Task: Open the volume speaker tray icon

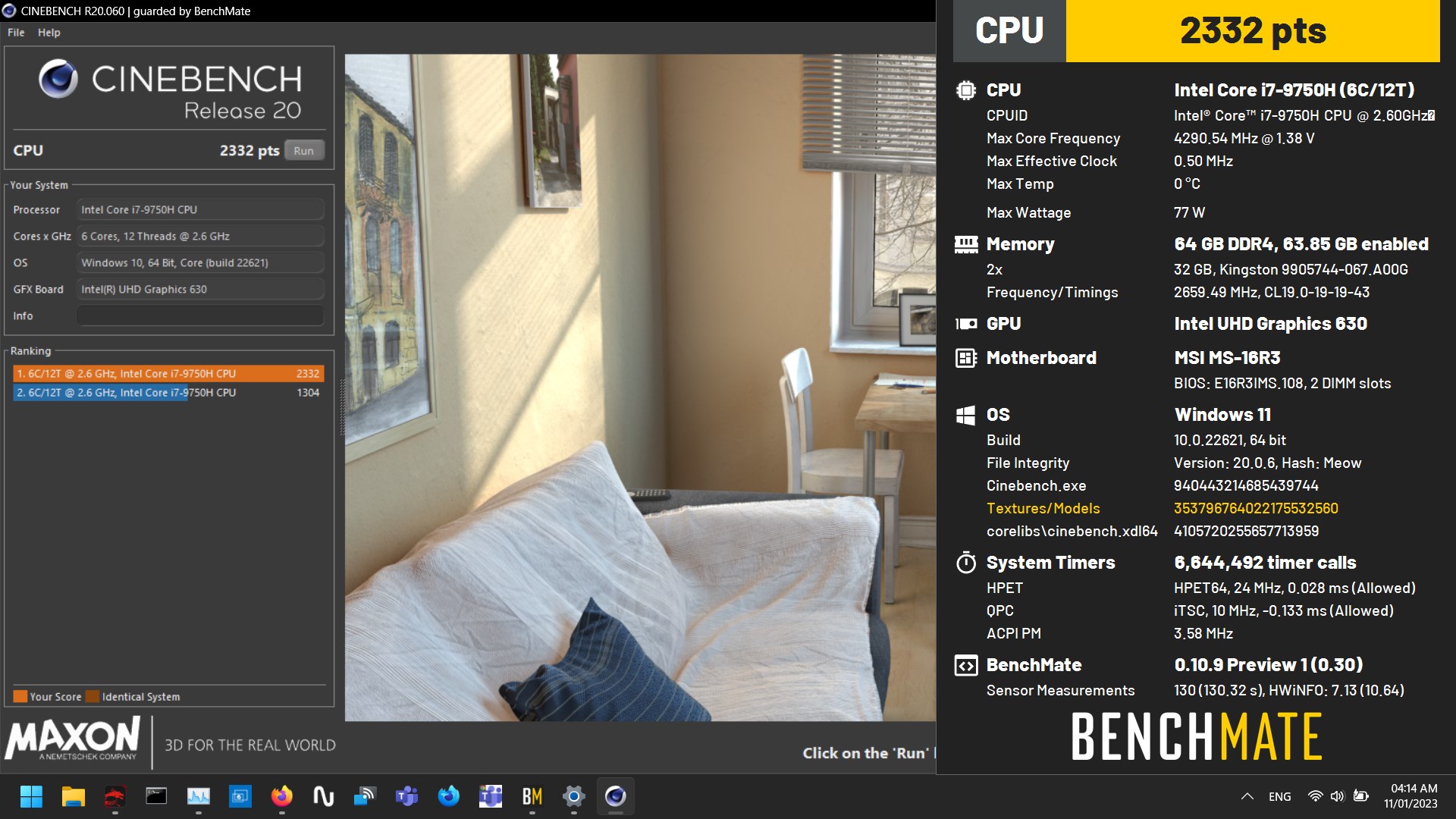Action: 1337,796
